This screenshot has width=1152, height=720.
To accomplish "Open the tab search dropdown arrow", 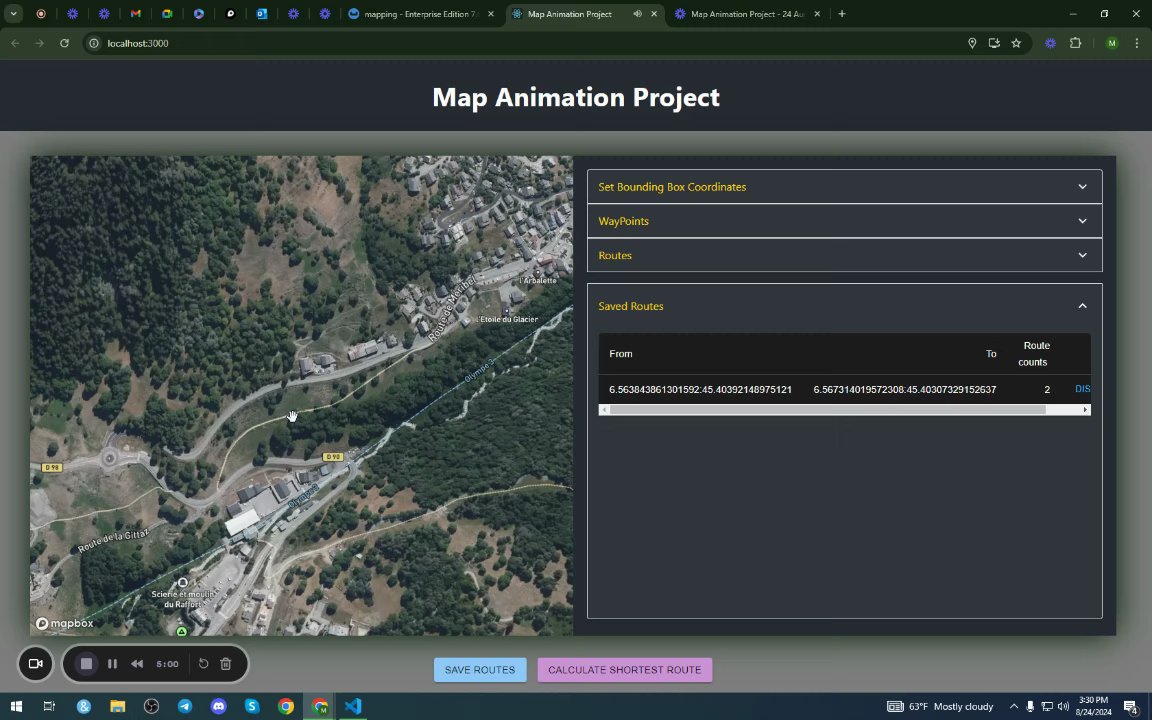I will (13, 14).
